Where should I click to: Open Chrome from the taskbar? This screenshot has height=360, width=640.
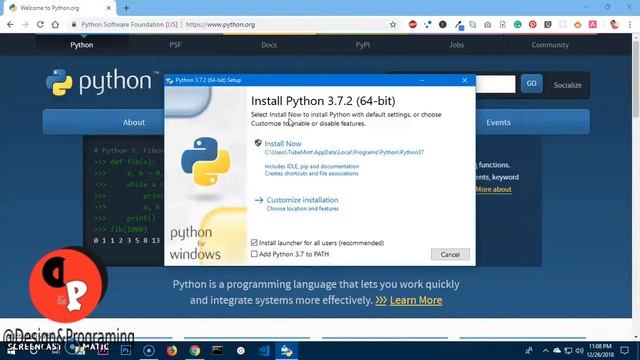point(195,351)
